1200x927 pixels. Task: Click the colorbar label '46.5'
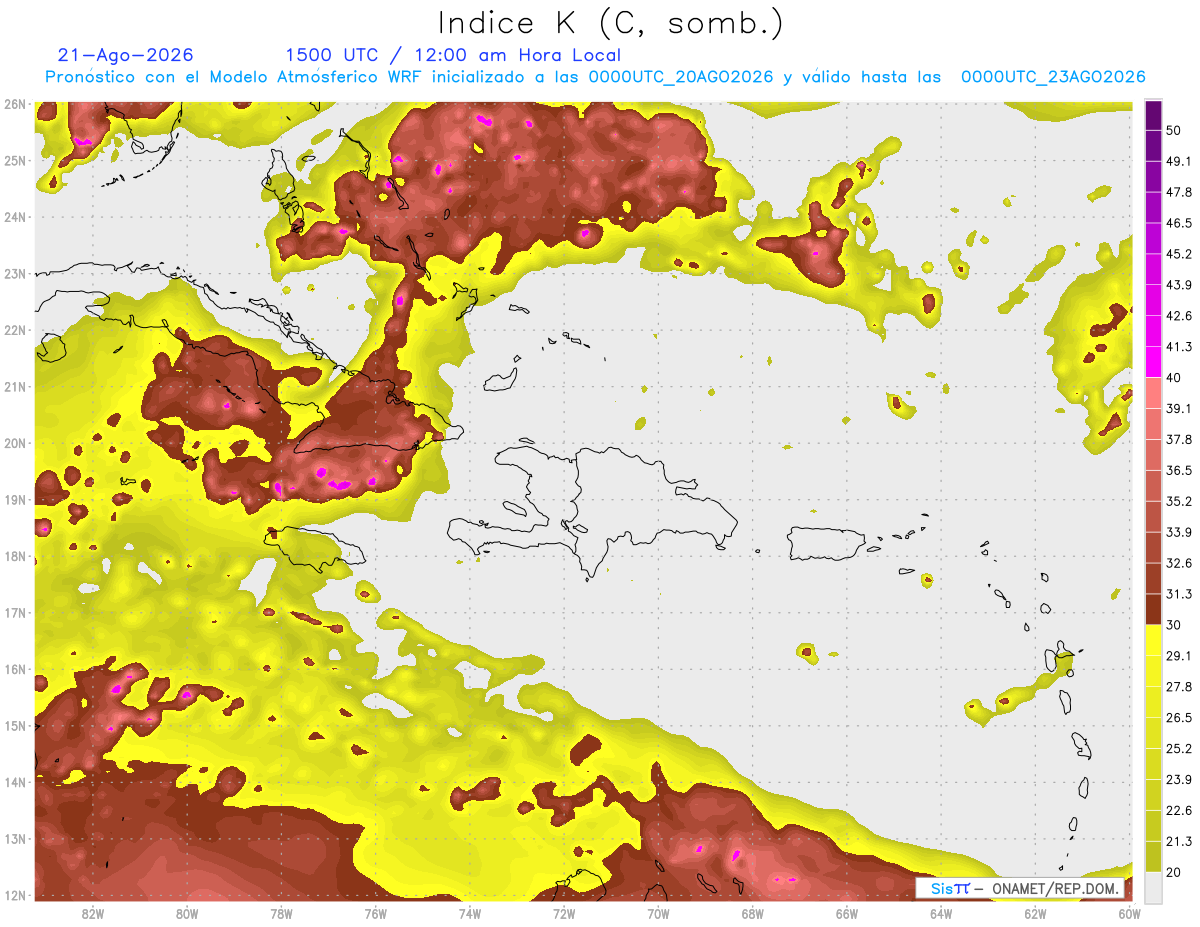coord(1178,223)
